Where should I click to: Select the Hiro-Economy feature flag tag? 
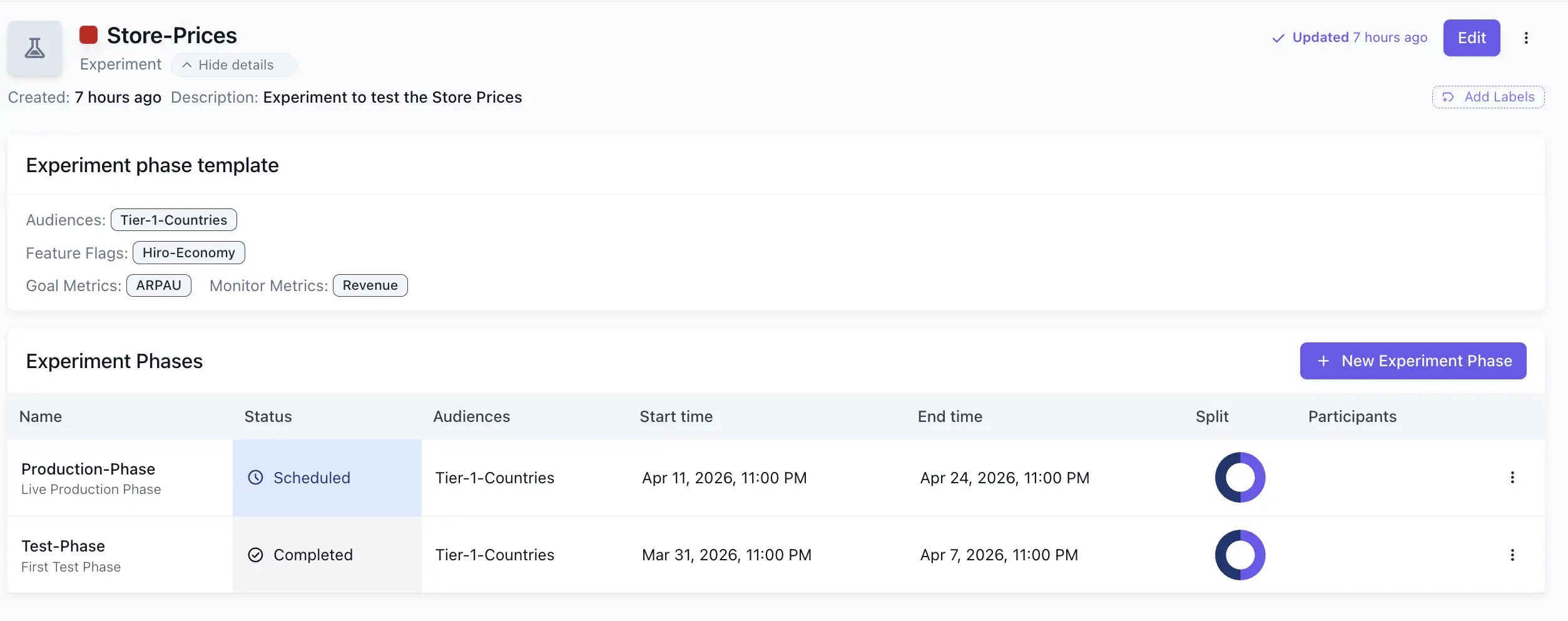[188, 252]
